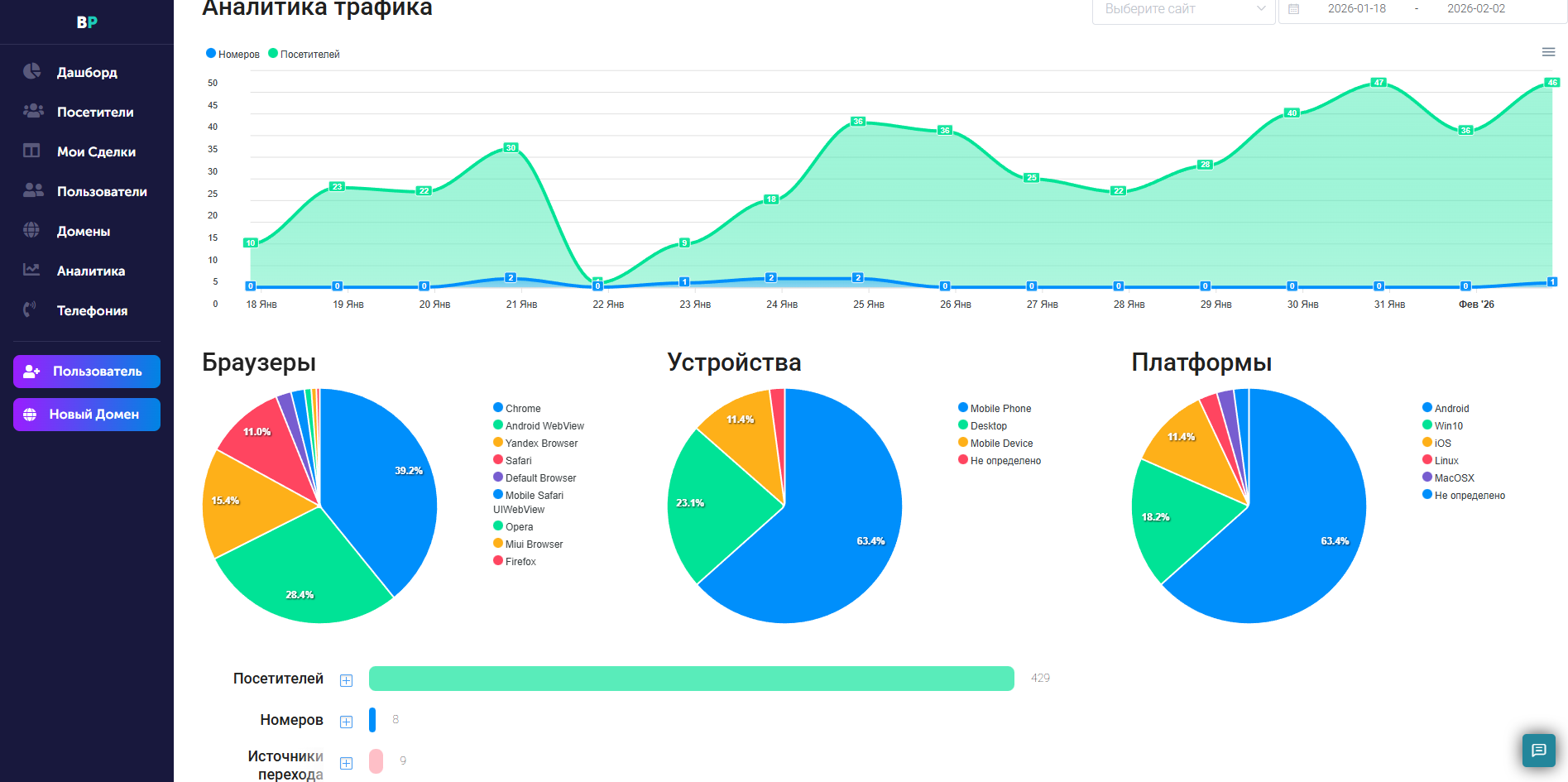Click the Домены globe icon
1568x782 pixels.
31,230
